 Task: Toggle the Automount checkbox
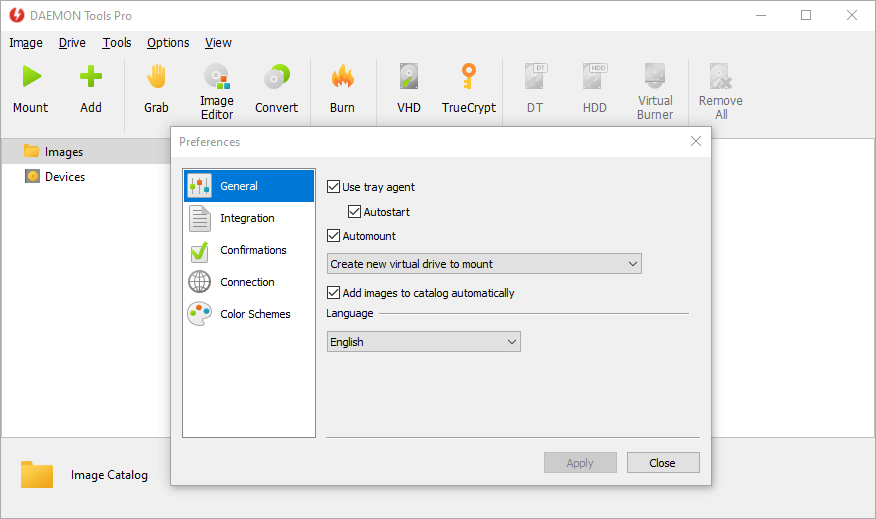click(334, 236)
